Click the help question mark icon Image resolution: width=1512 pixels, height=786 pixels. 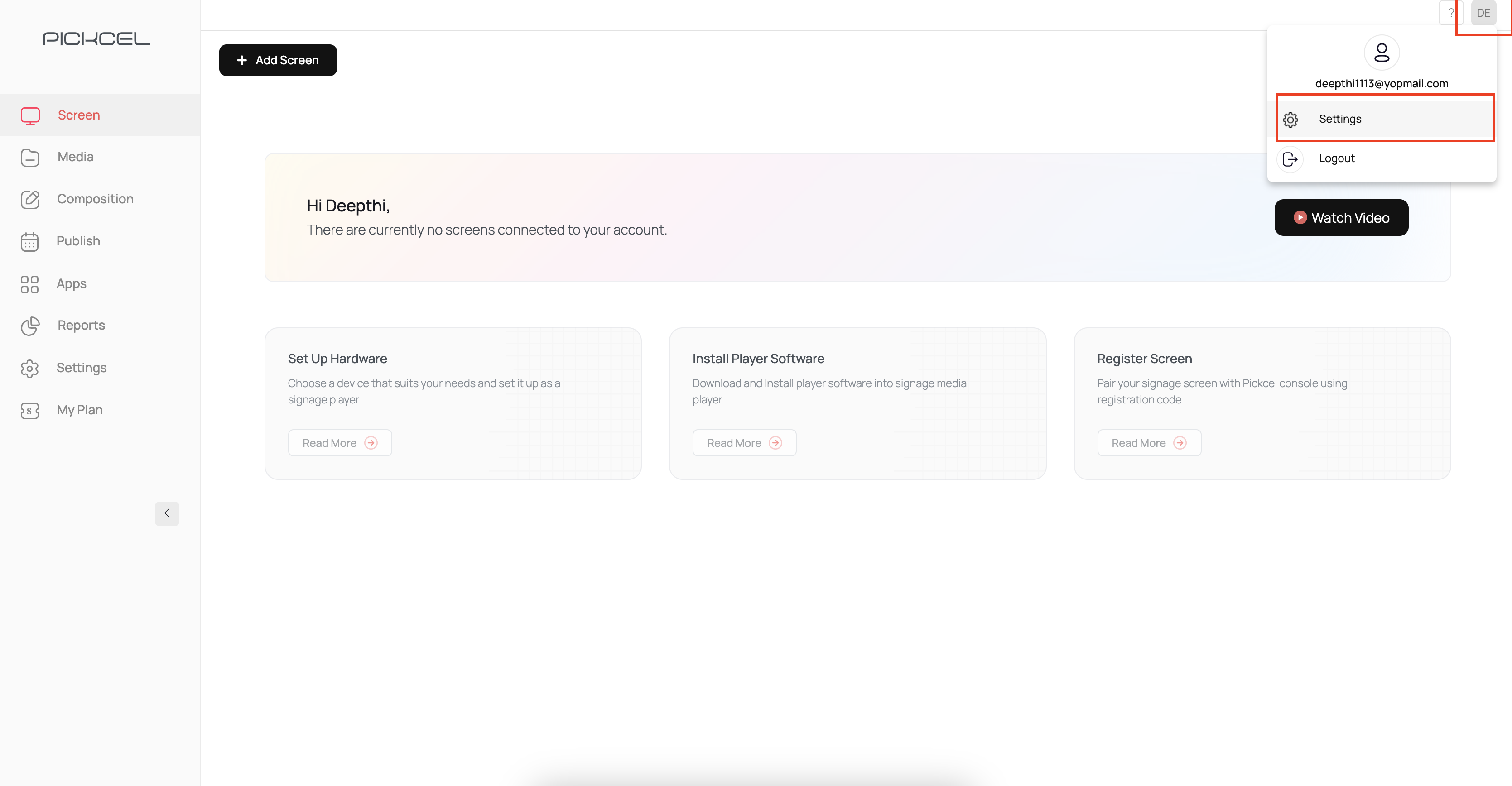tap(1451, 13)
